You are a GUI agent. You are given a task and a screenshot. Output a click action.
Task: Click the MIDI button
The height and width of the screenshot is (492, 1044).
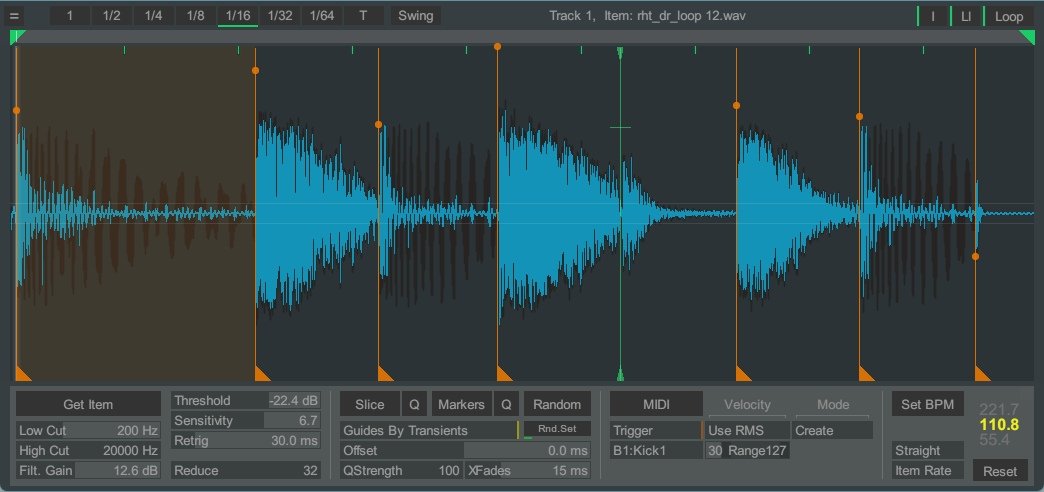[656, 404]
